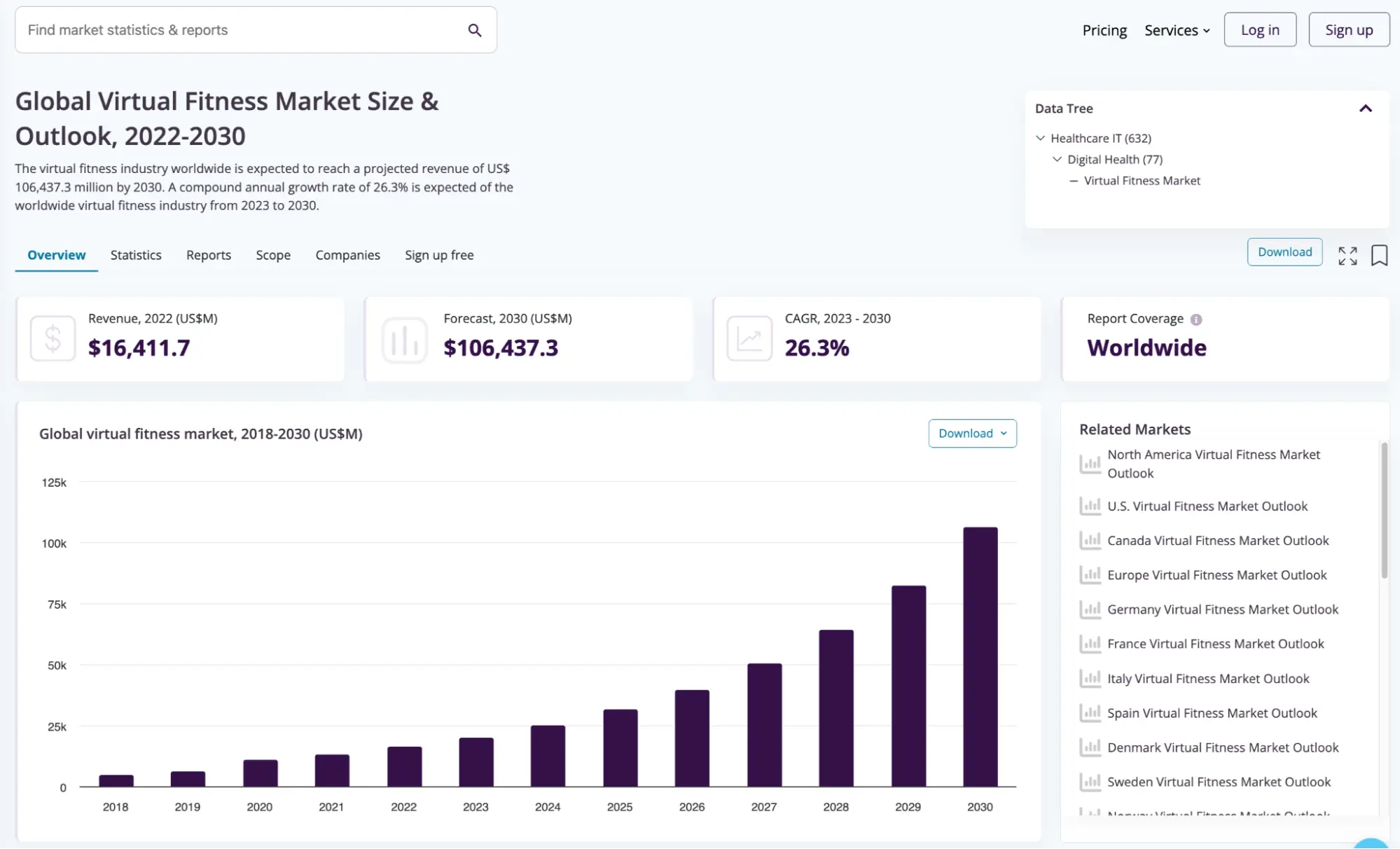Click the 26.3% CAGR value
1400x849 pixels.
(x=817, y=348)
